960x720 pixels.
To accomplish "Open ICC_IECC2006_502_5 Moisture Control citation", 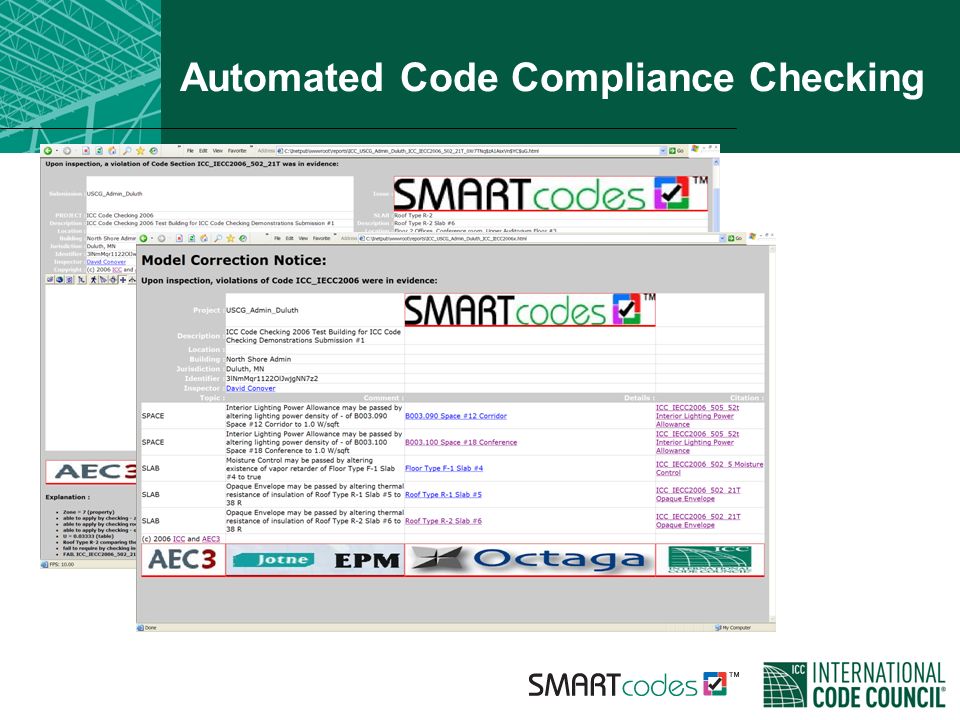I will point(710,468).
